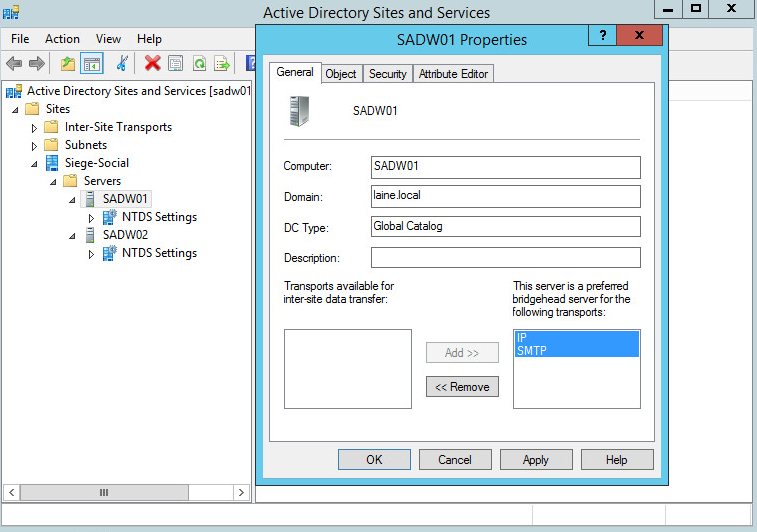
Task: Click NTDS Settings icon under SADW01
Action: pos(110,217)
